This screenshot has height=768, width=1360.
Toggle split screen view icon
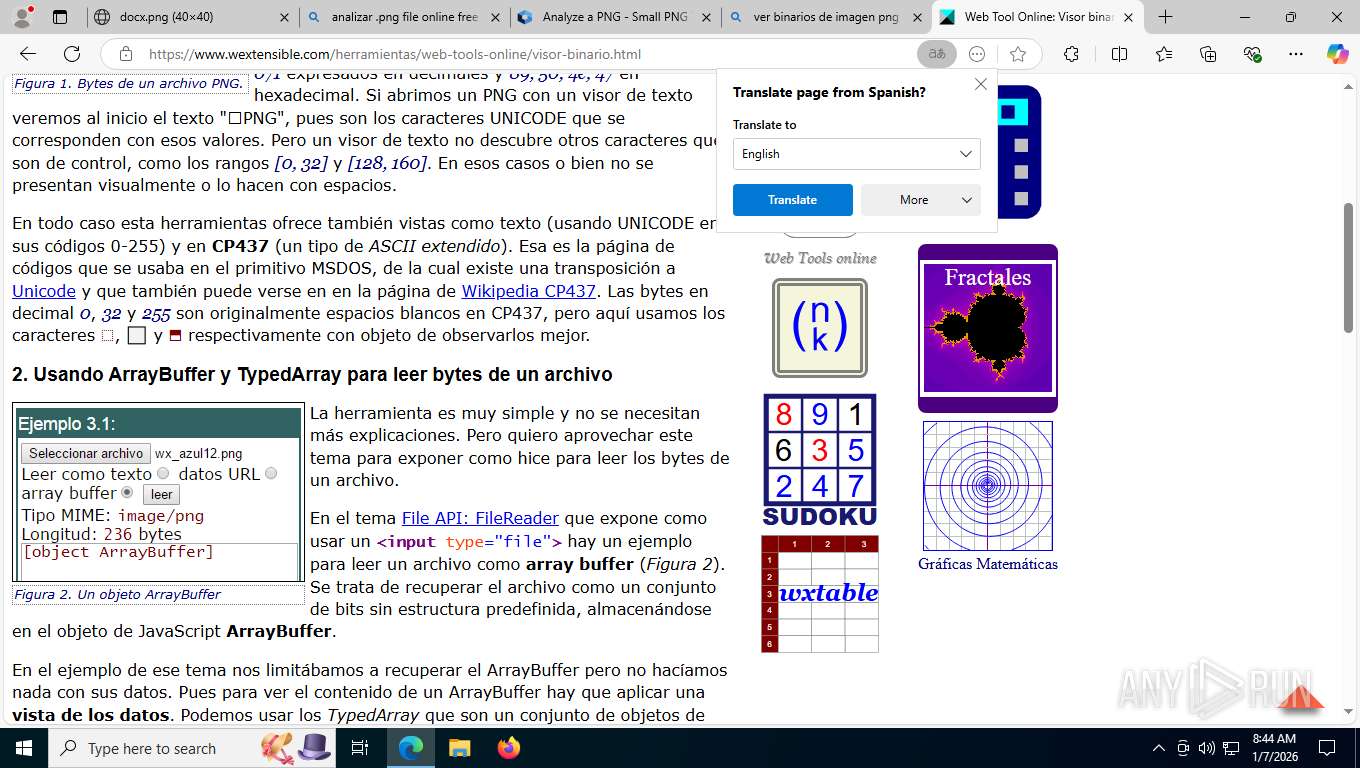click(x=1119, y=54)
